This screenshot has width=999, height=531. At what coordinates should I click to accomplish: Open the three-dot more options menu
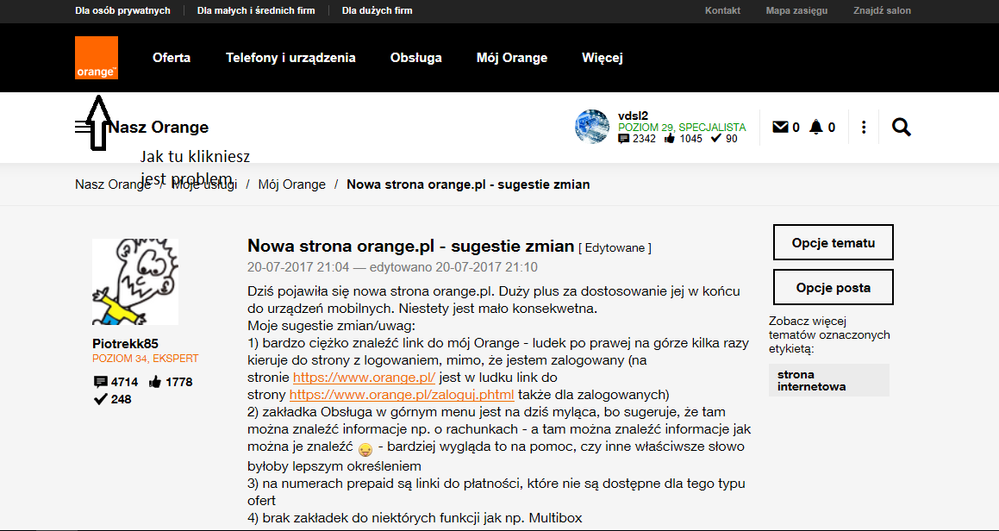(x=863, y=127)
